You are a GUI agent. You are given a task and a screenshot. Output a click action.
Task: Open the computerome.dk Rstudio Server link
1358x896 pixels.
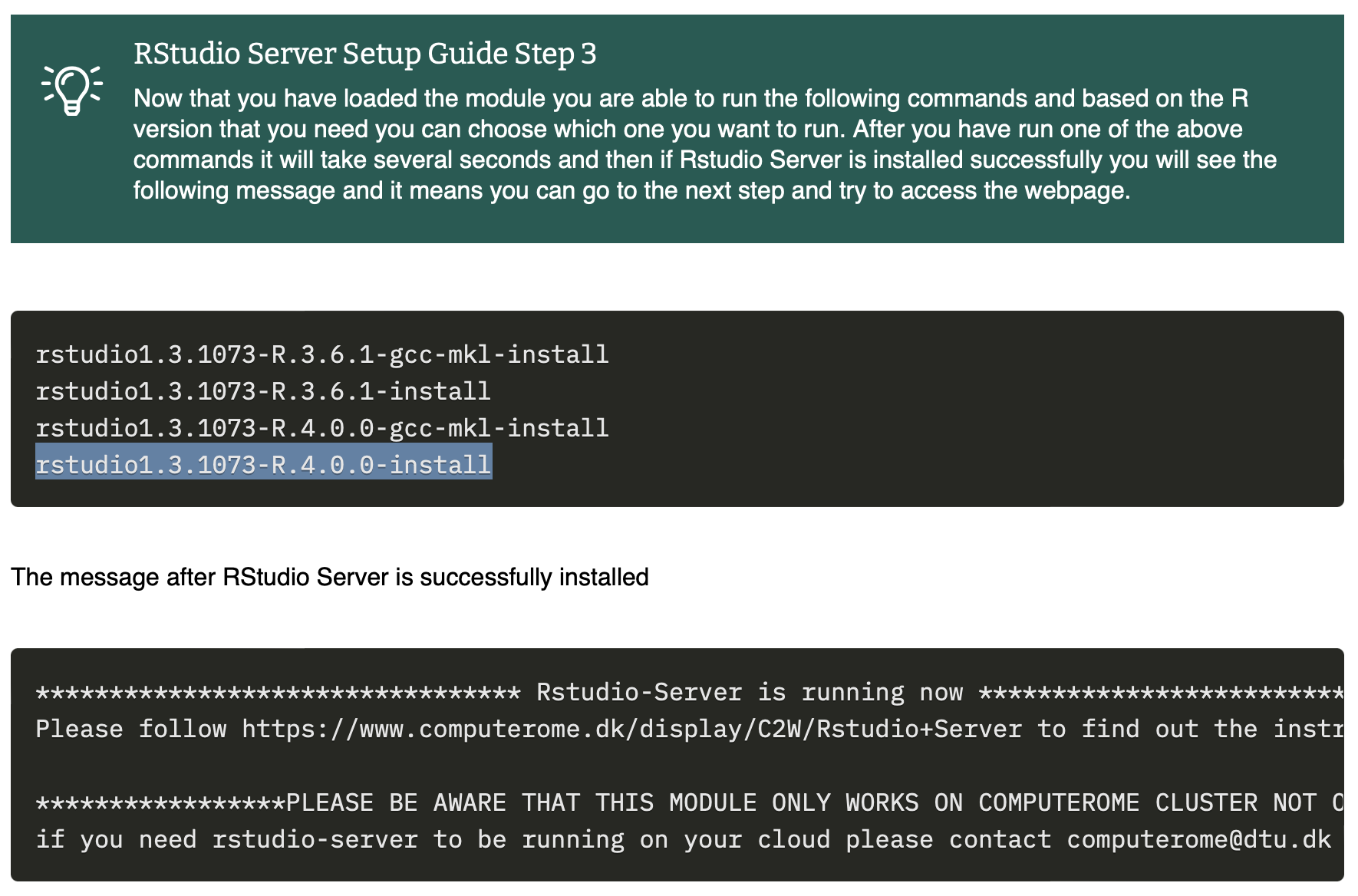tap(629, 728)
